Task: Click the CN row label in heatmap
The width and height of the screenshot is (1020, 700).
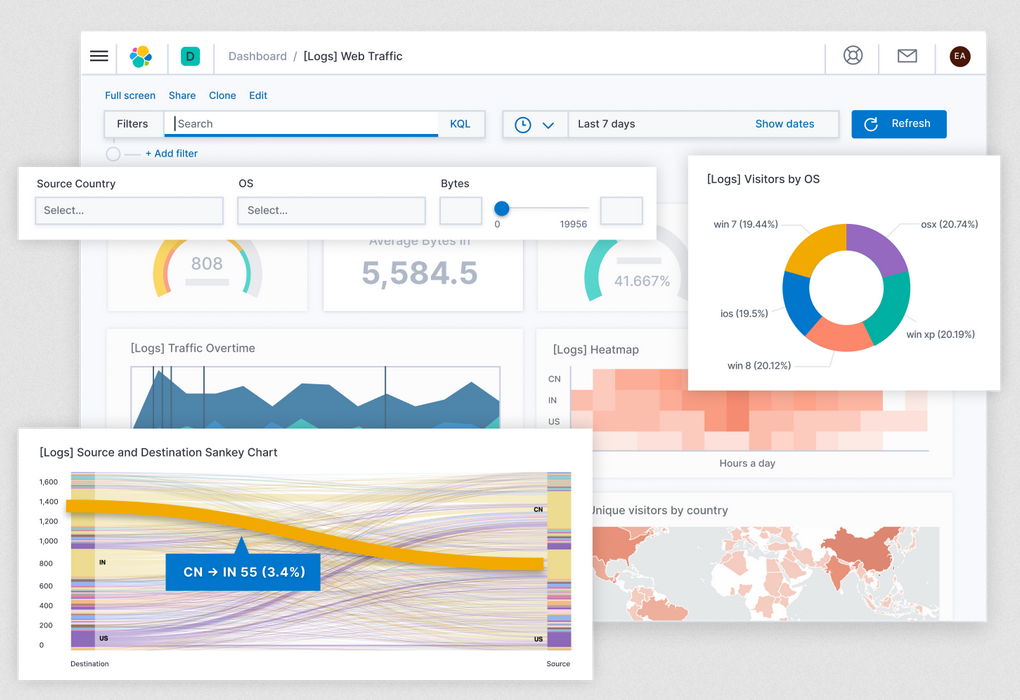Action: pos(554,379)
